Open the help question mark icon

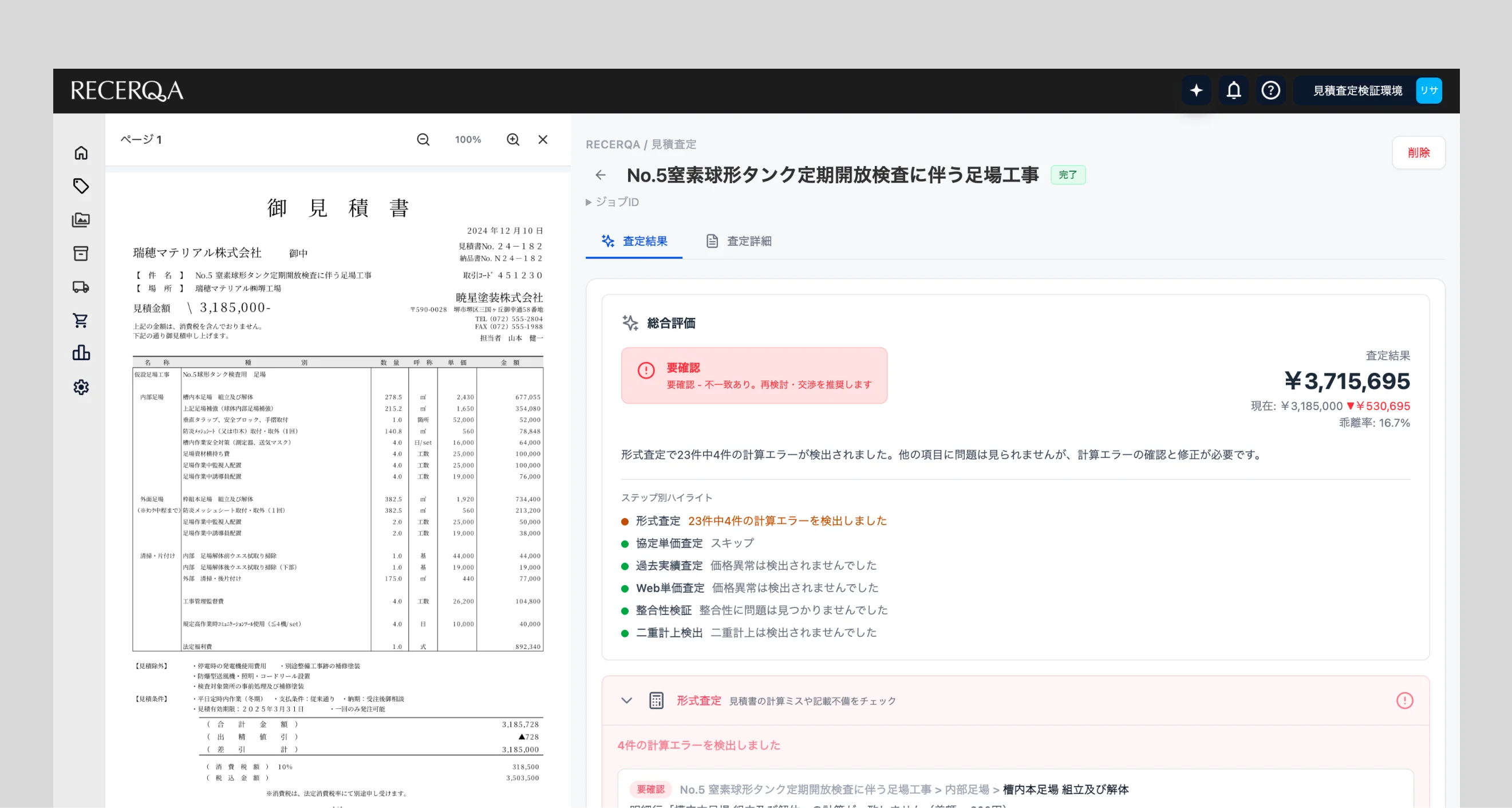point(1271,90)
